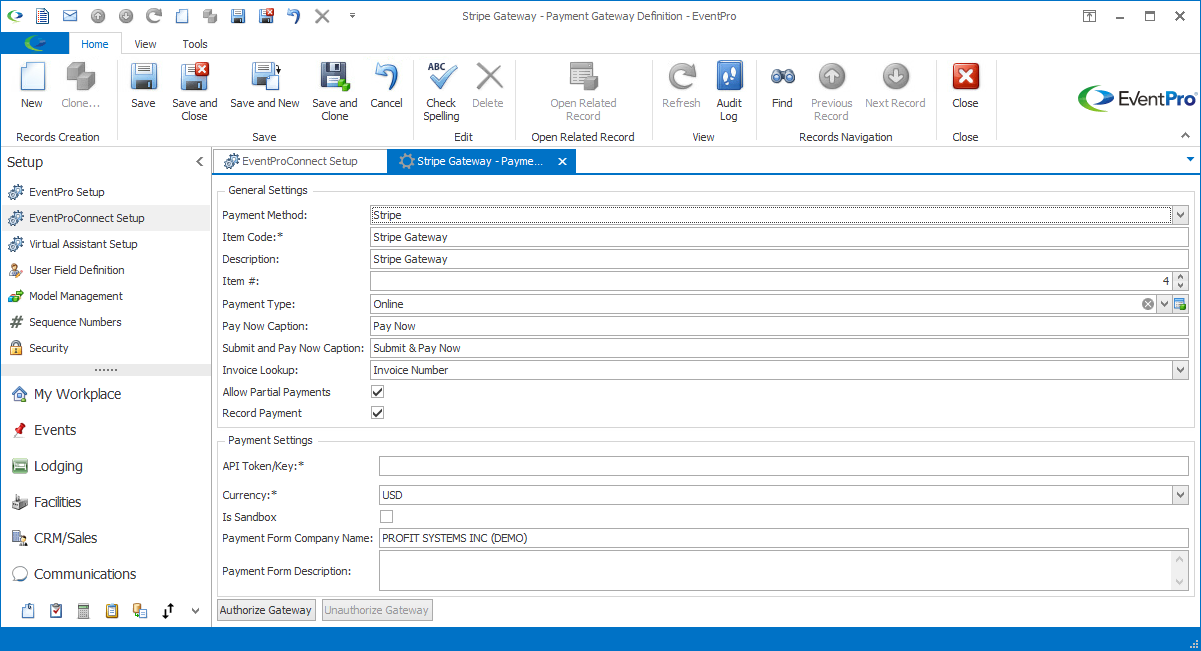Select Model Management in sidebar
Screen dimensions: 1201x651
106,296
